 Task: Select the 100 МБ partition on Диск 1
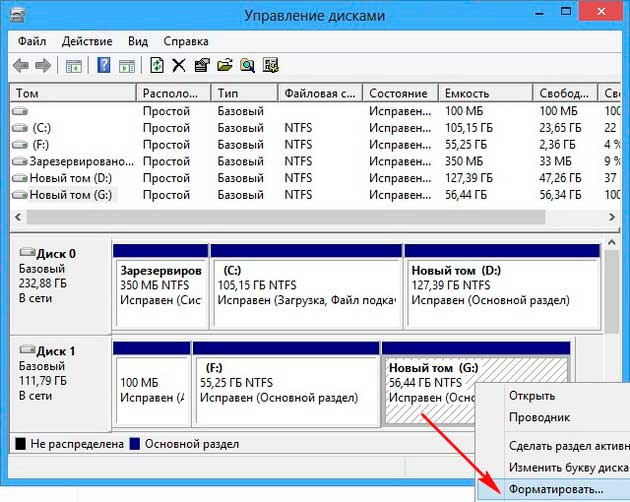click(x=151, y=384)
